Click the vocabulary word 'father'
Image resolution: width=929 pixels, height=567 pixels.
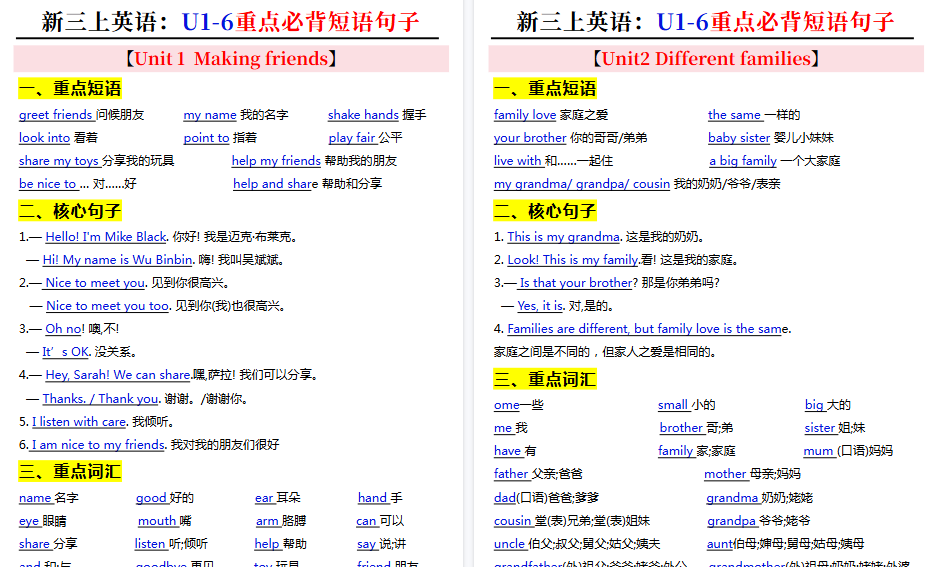coord(511,473)
